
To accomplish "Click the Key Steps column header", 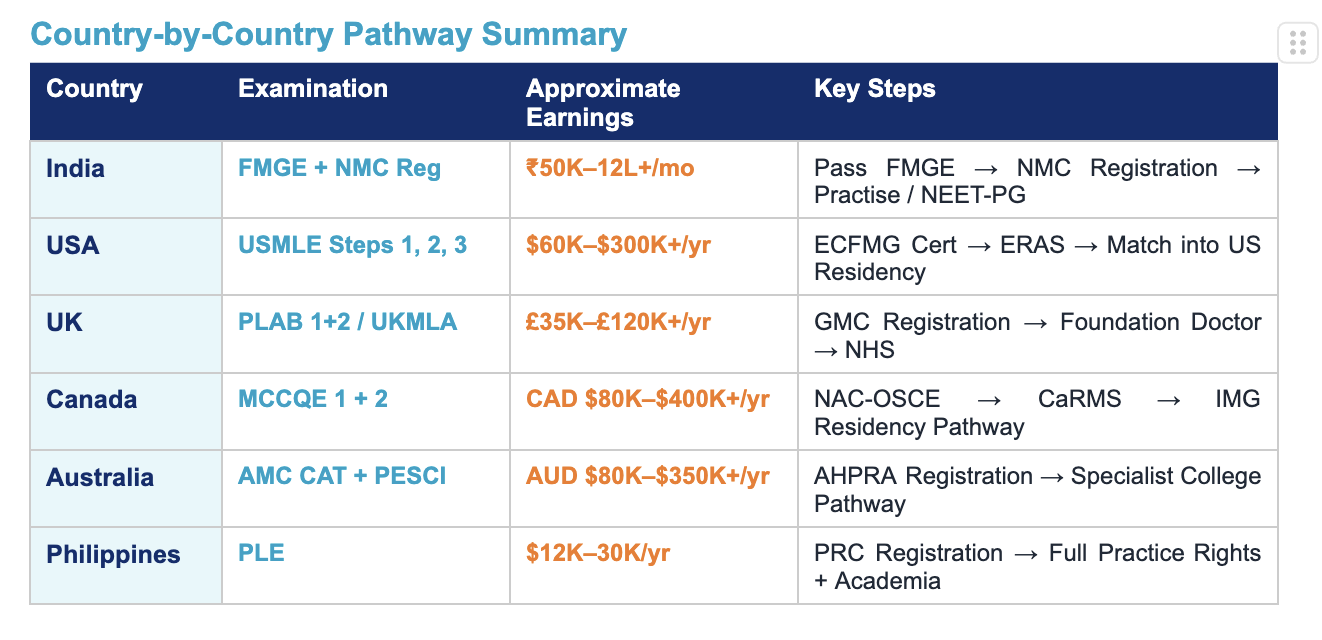I will (x=875, y=89).
